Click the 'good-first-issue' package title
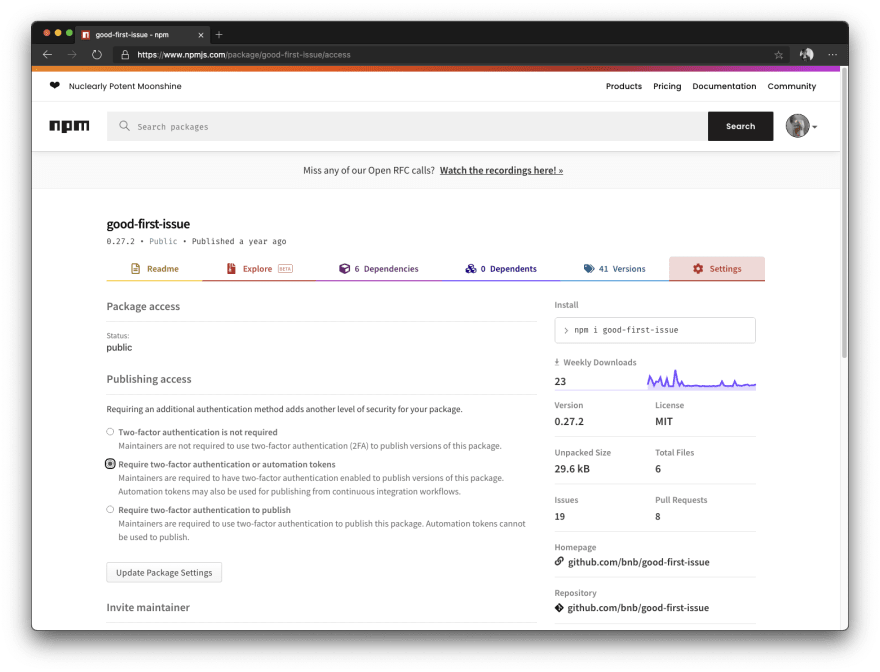 [148, 223]
